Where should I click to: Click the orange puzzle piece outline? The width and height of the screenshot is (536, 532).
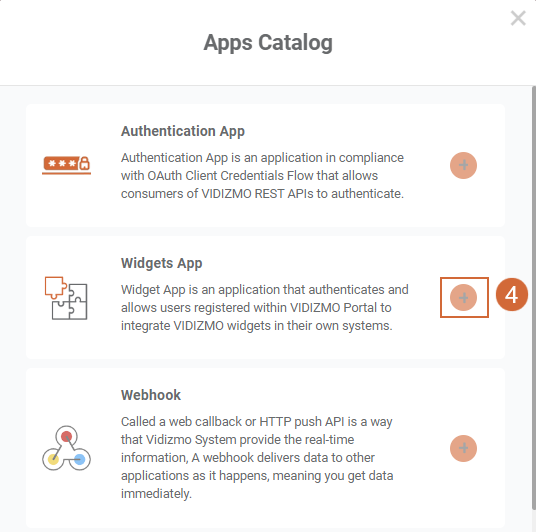click(x=55, y=287)
